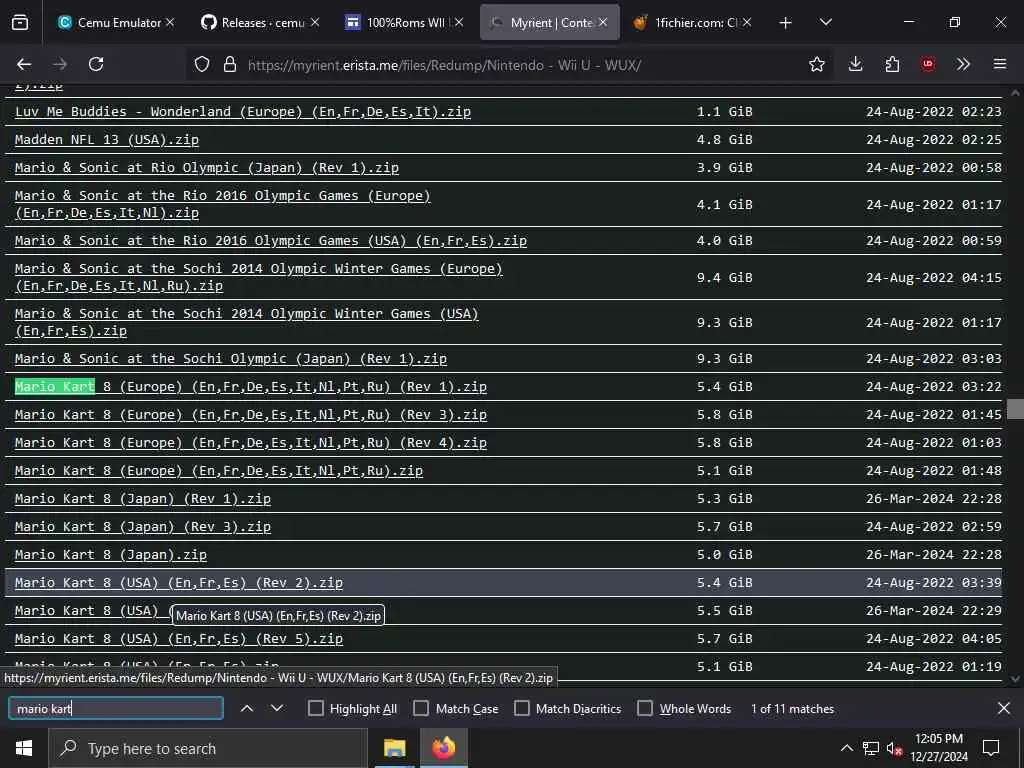Open File Explorer from taskbar
The image size is (1024, 768).
[x=394, y=748]
